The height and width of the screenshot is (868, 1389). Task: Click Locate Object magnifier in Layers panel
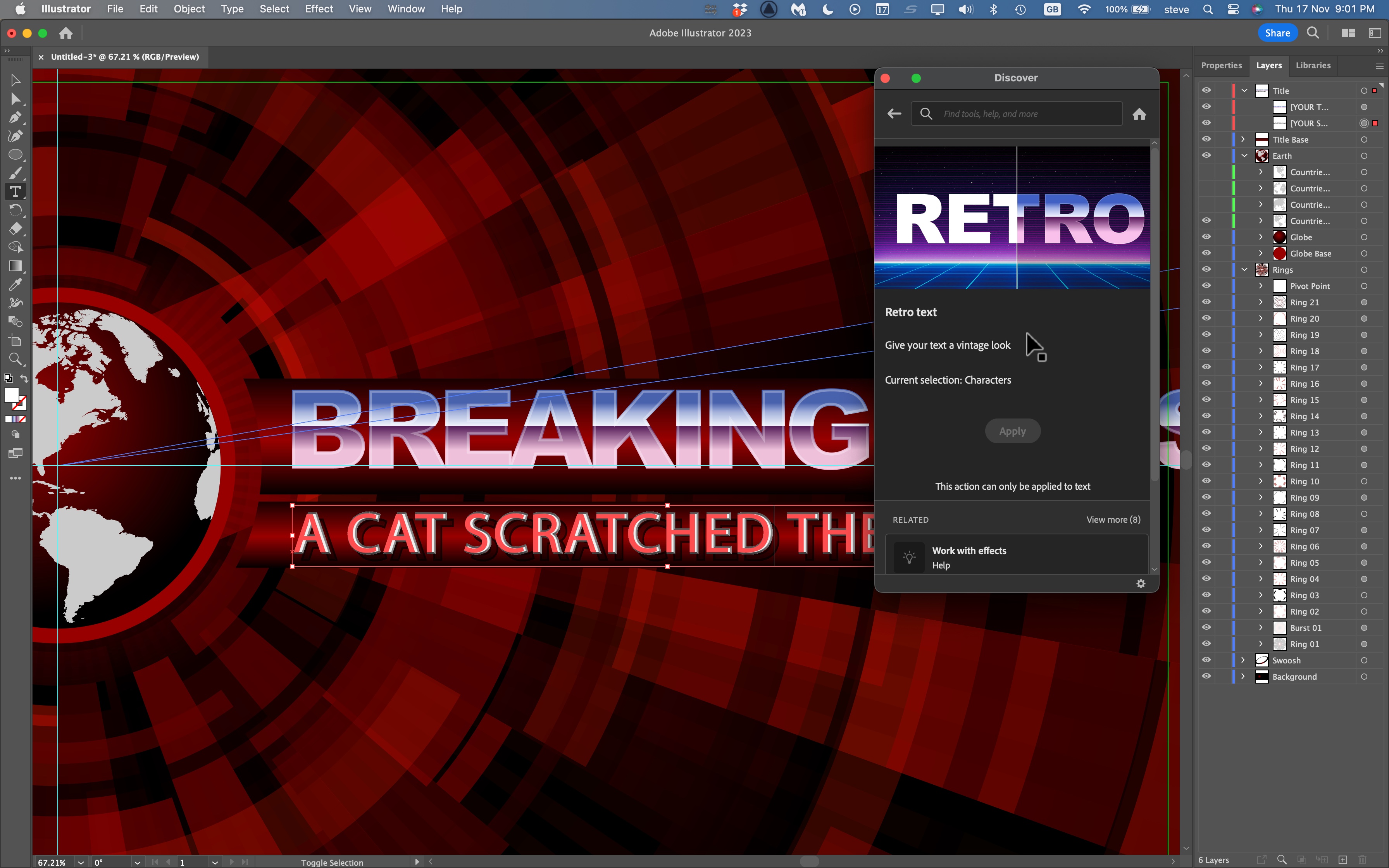1282,859
